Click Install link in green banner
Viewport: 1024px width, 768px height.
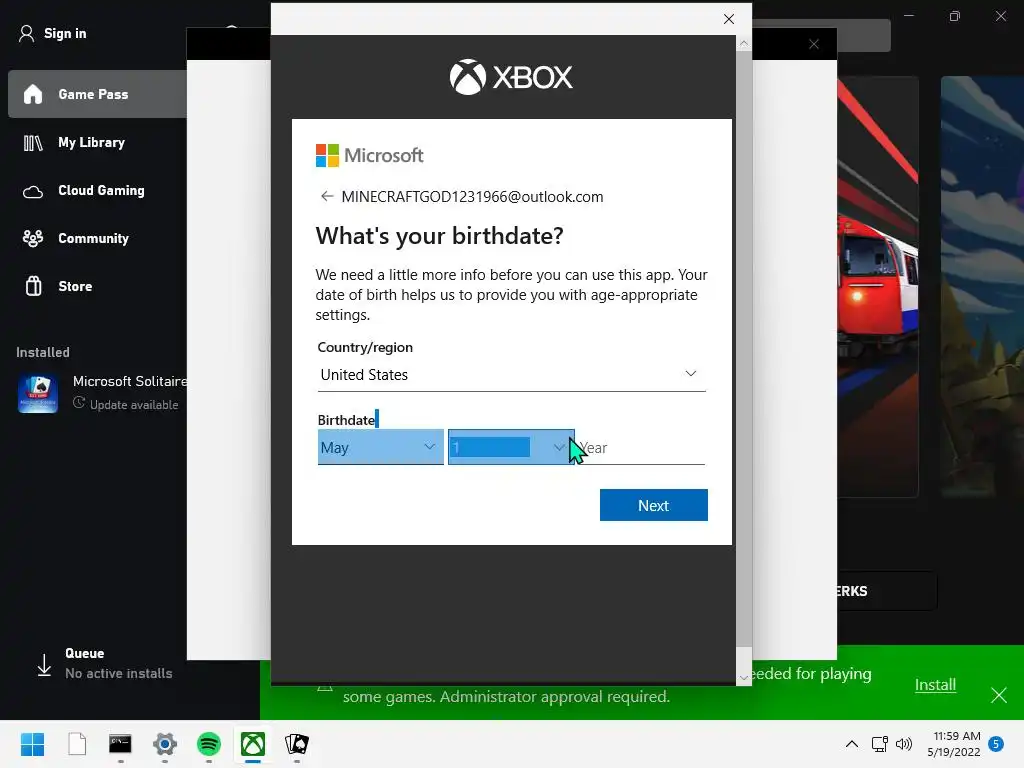point(935,684)
